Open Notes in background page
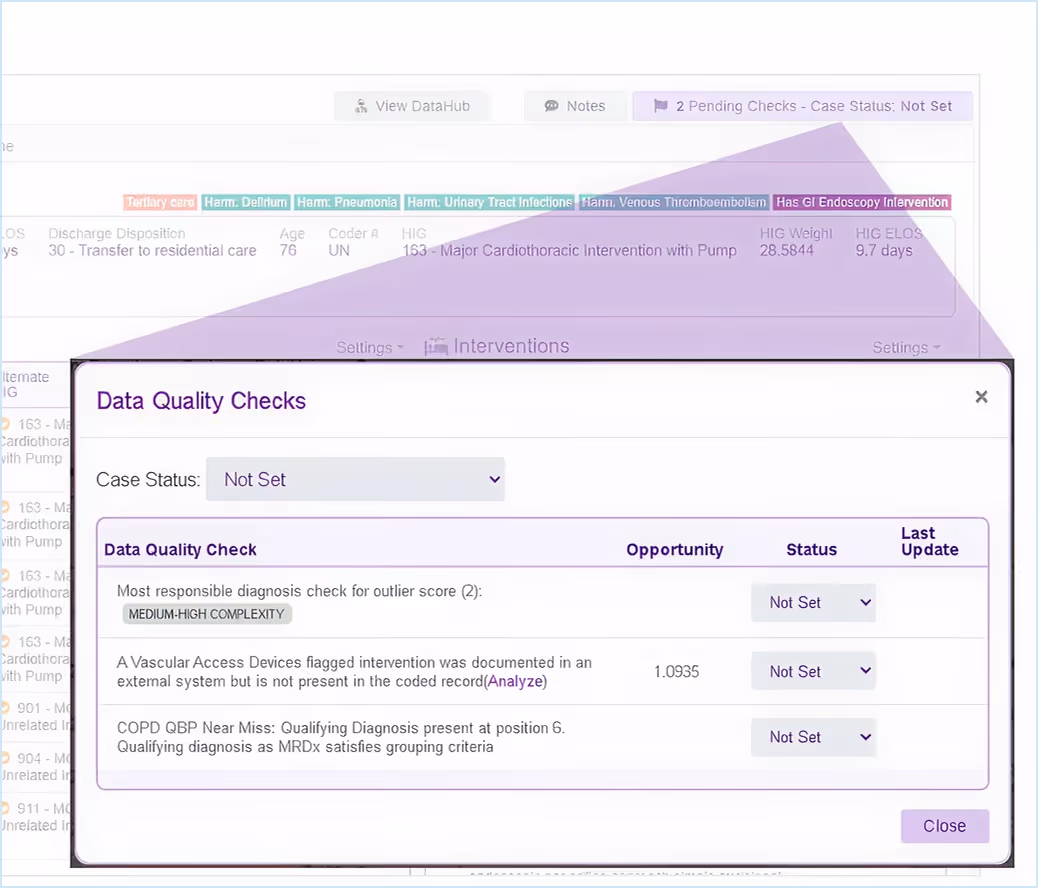Screen dimensions: 1038x888 (x=575, y=106)
